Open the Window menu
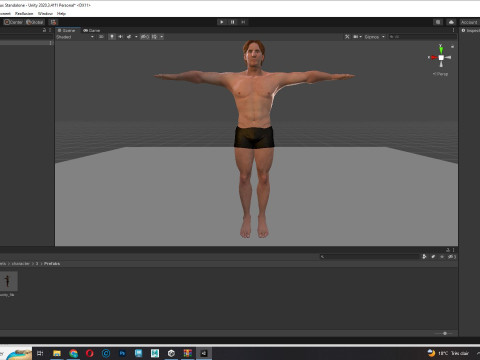Image resolution: width=480 pixels, height=360 pixels. [x=45, y=13]
